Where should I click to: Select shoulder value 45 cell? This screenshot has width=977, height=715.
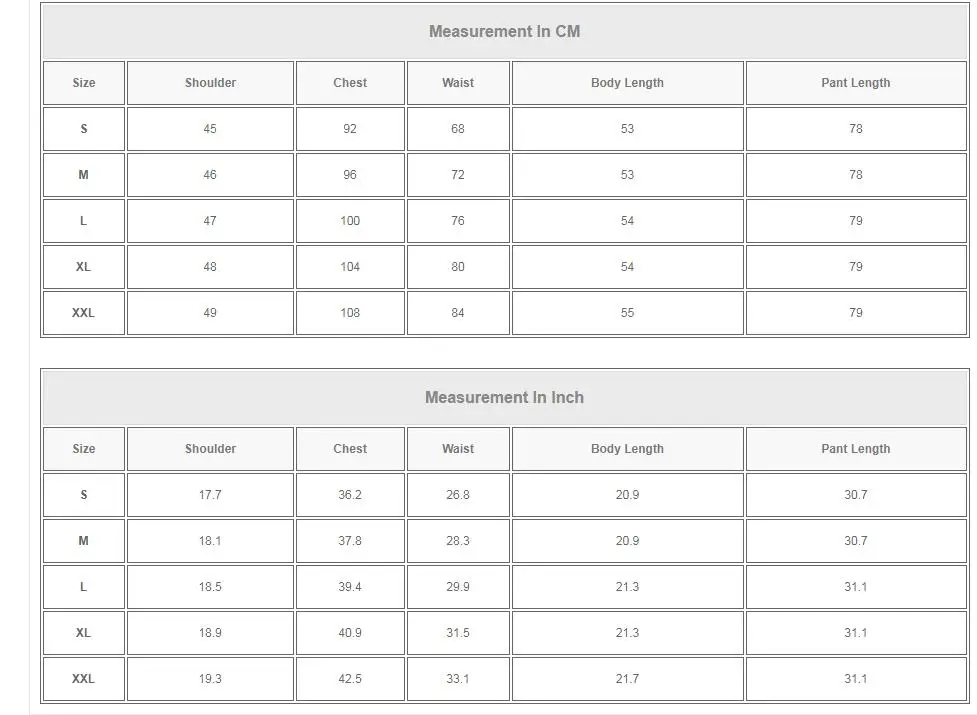pos(210,129)
